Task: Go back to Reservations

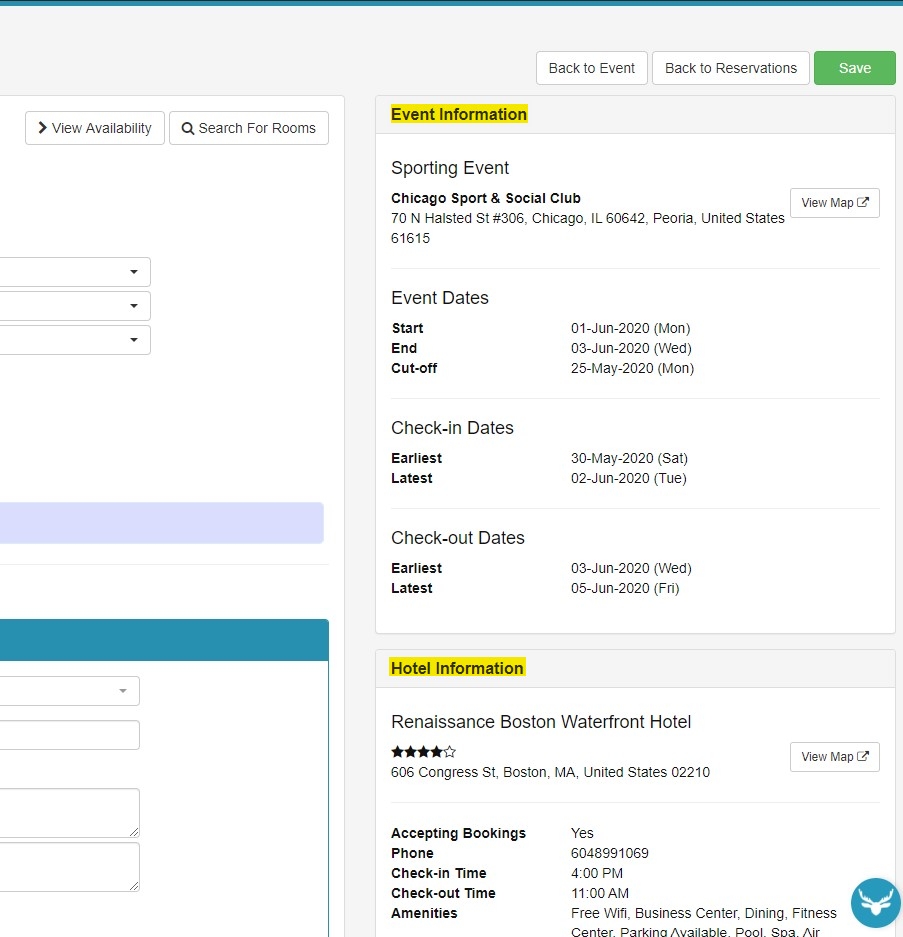Action: click(x=730, y=68)
